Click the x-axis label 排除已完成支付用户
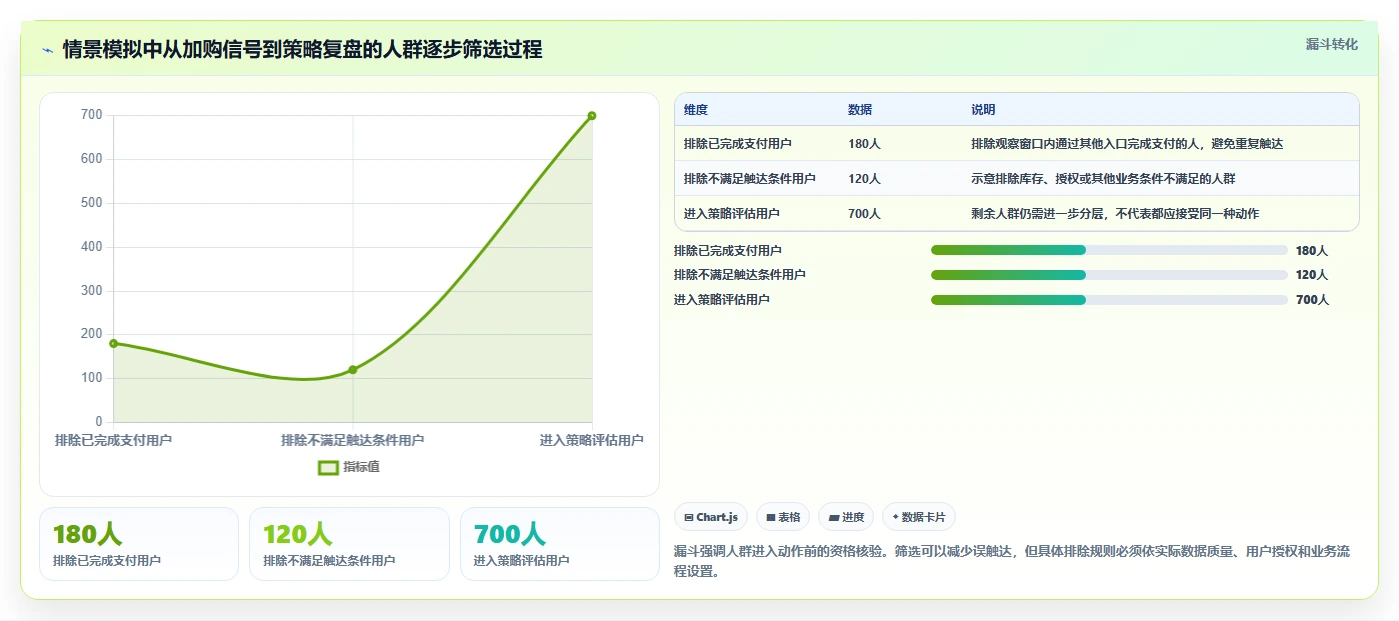The height and width of the screenshot is (621, 1399). tap(113, 440)
